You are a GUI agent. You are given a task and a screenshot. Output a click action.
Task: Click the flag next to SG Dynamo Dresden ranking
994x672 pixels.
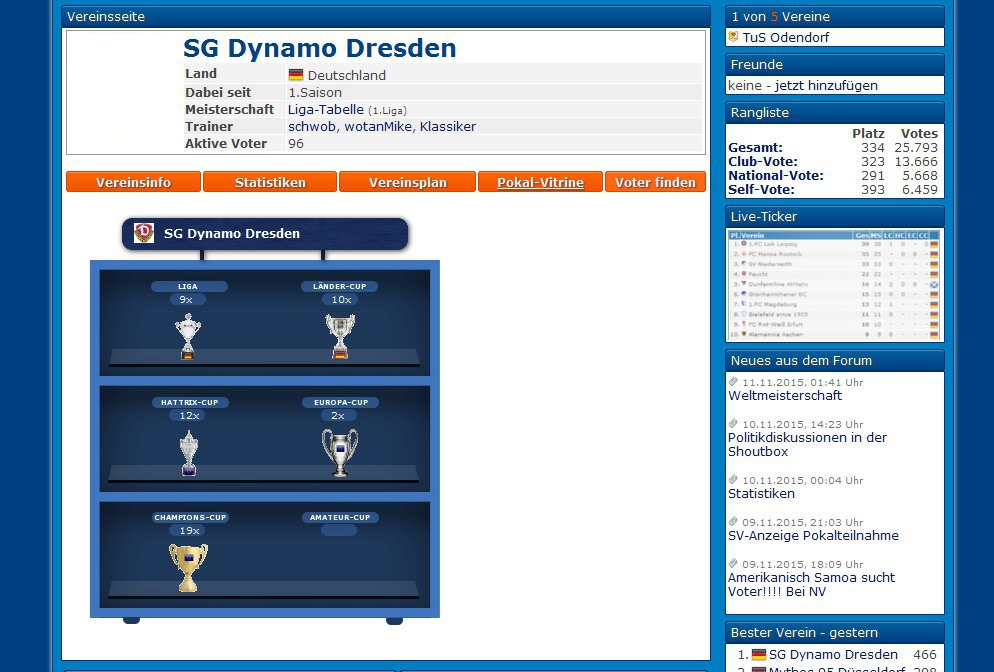tap(759, 654)
